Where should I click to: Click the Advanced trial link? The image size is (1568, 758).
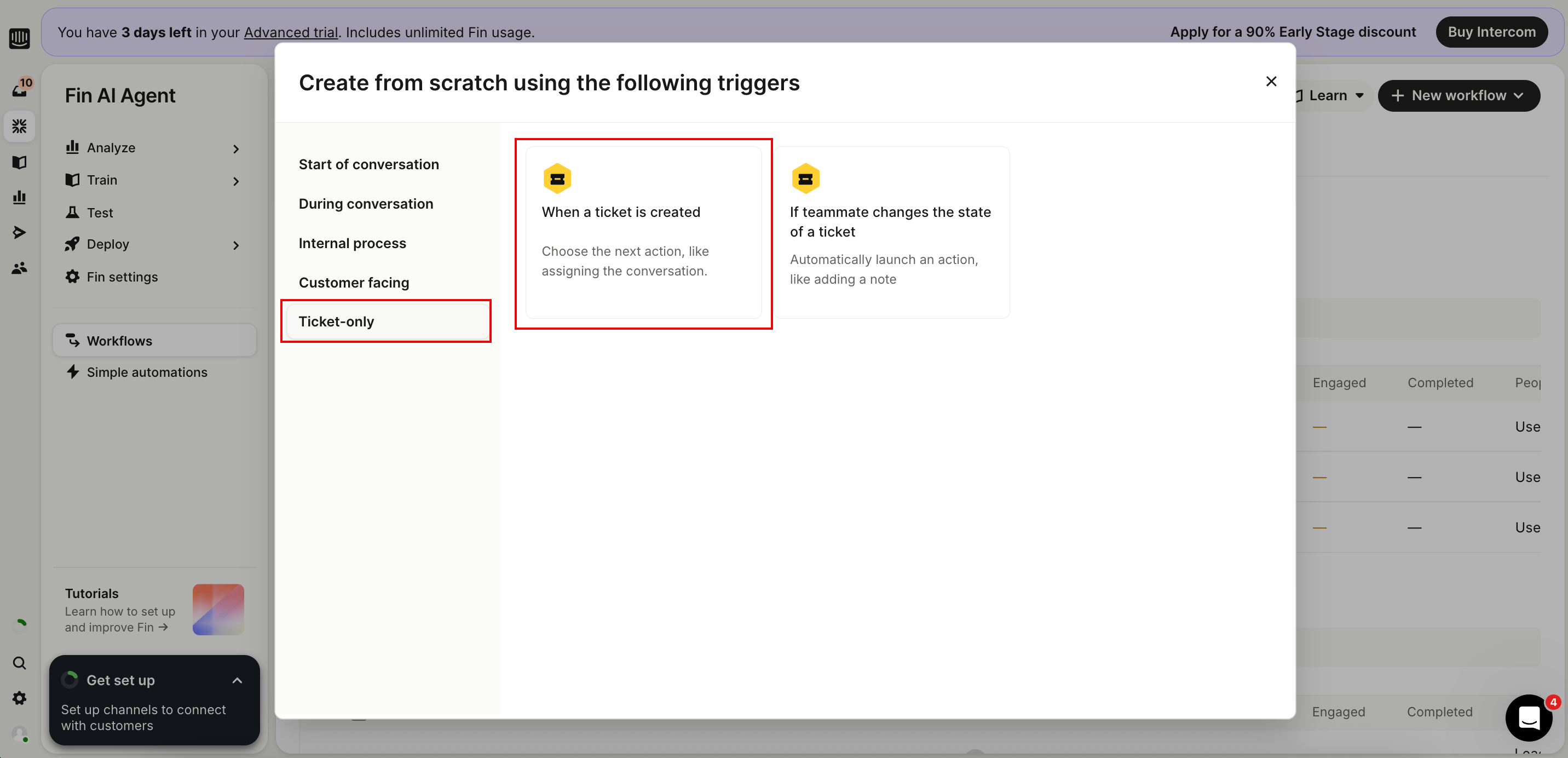click(x=291, y=32)
